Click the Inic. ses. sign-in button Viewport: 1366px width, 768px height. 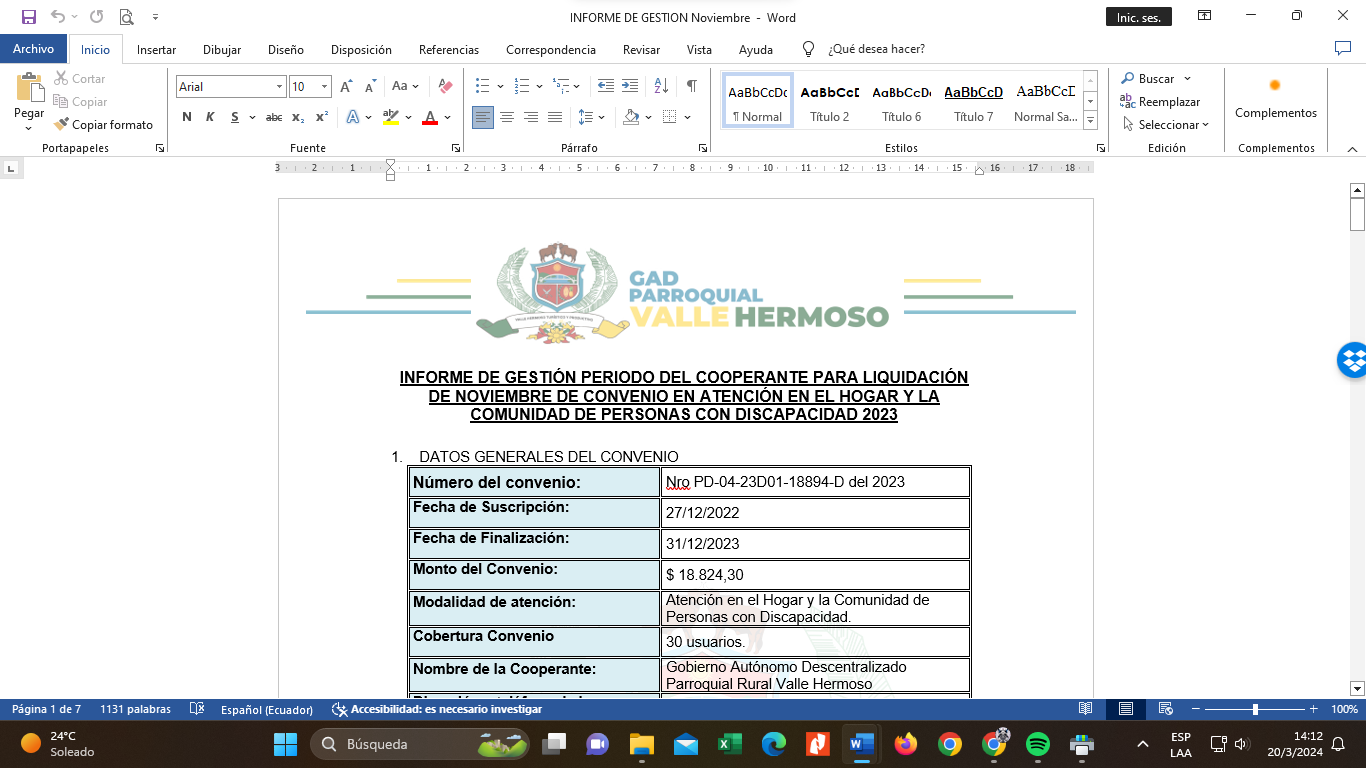[x=1138, y=18]
